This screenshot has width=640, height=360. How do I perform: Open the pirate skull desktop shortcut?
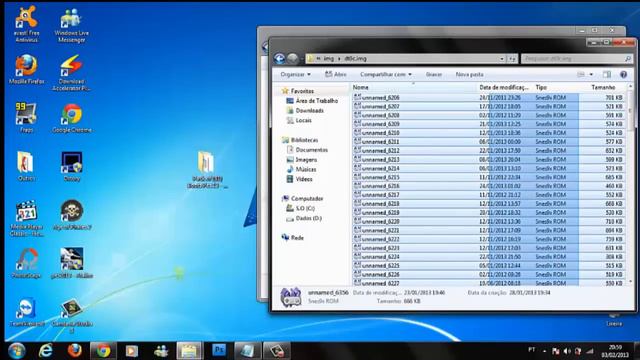pyautogui.click(x=72, y=215)
